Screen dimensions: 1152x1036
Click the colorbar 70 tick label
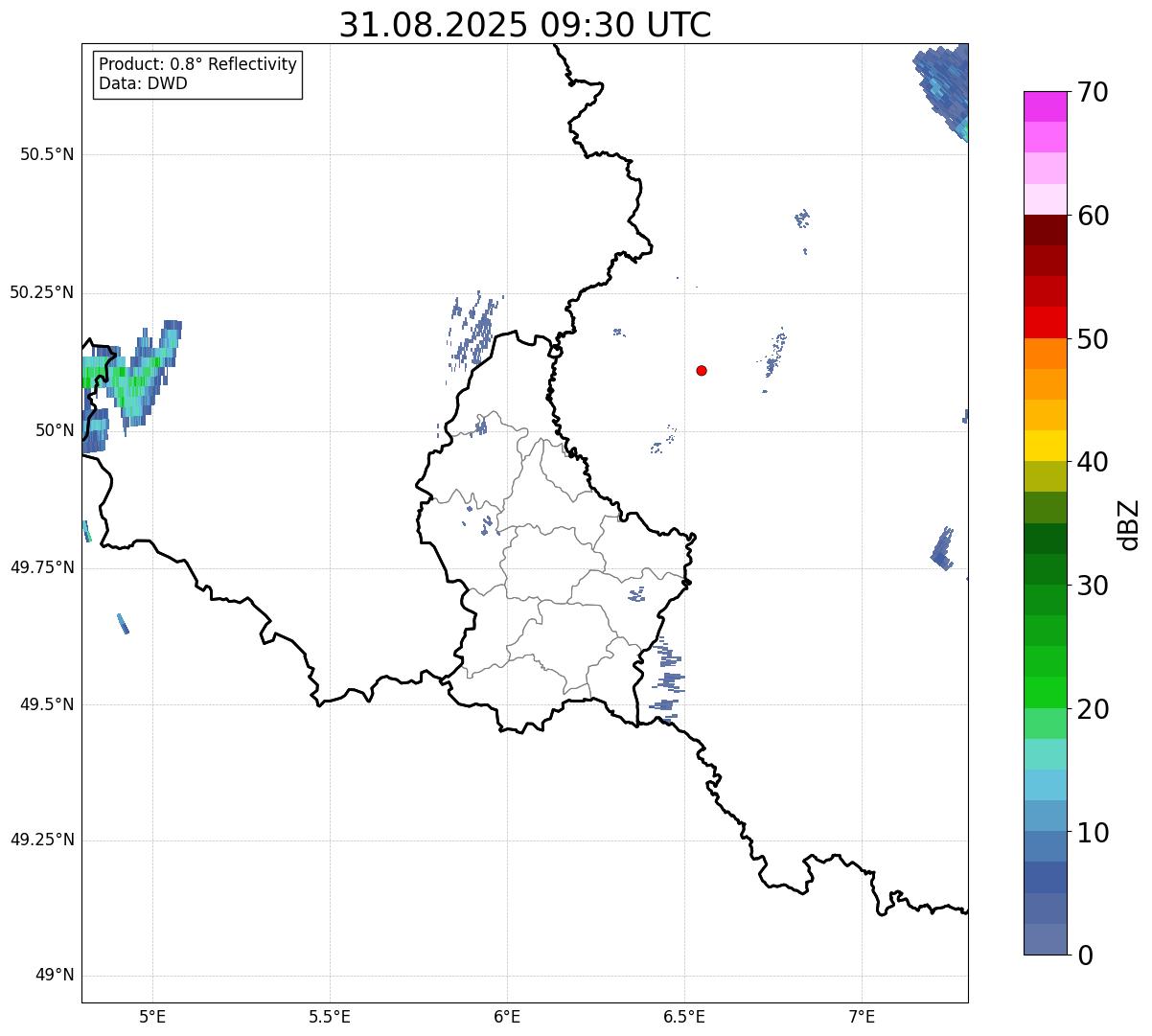pyautogui.click(x=1092, y=92)
